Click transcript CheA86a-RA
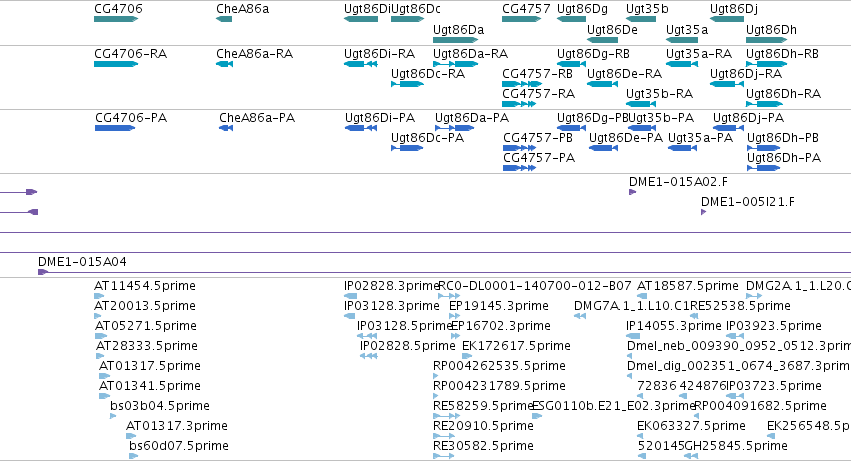Image resolution: width=851 pixels, height=461 pixels. [x=224, y=64]
